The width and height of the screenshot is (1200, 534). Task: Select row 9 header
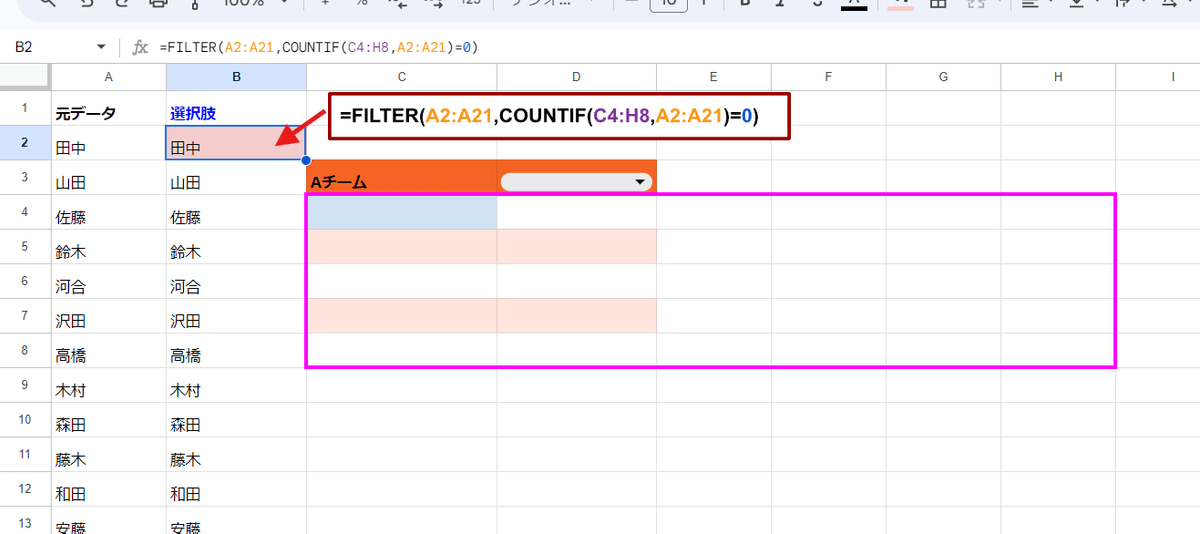click(x=26, y=385)
